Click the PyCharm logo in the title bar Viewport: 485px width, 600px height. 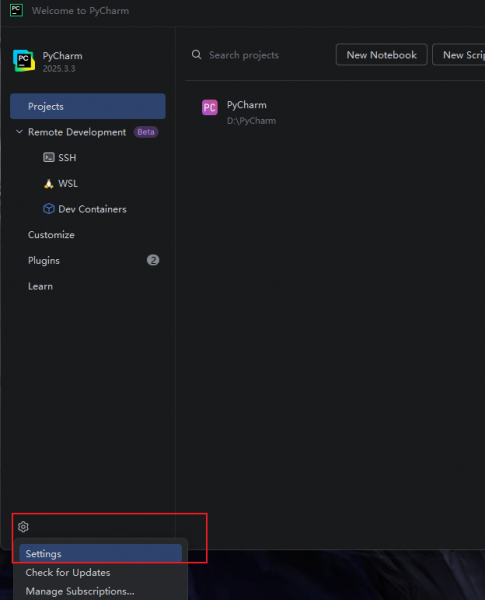(x=16, y=10)
